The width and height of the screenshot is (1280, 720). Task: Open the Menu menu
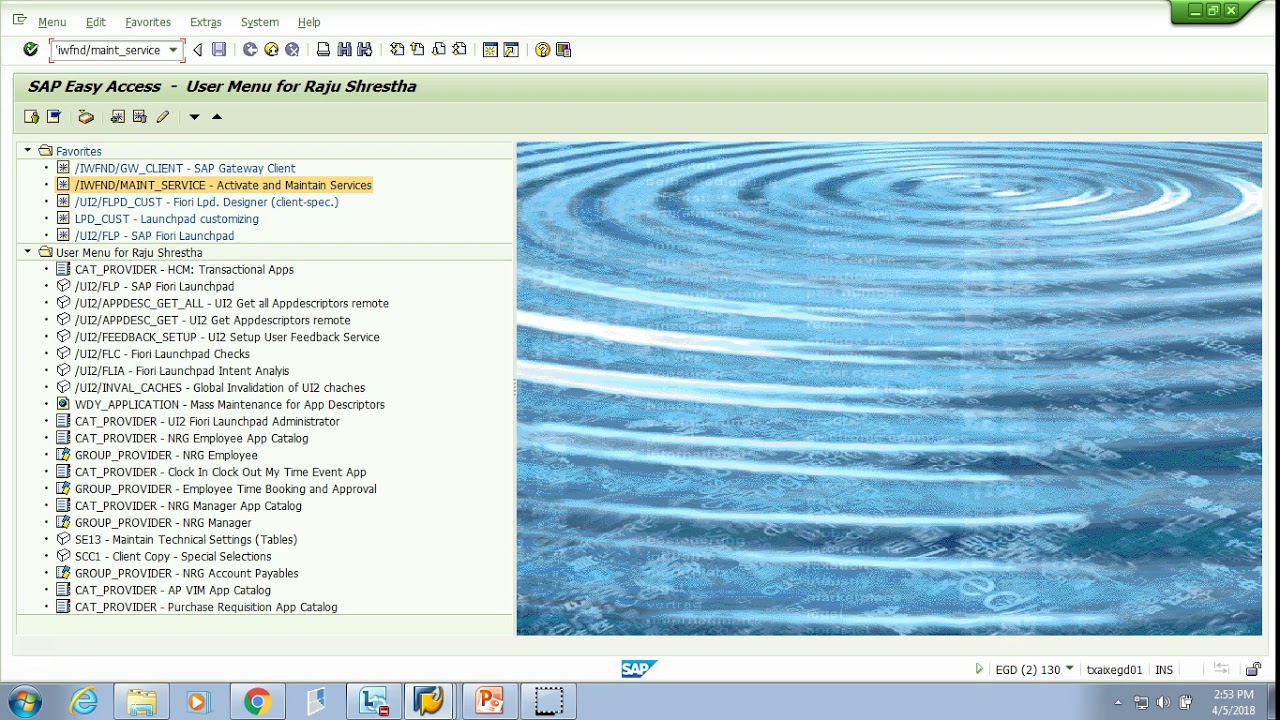[52, 22]
